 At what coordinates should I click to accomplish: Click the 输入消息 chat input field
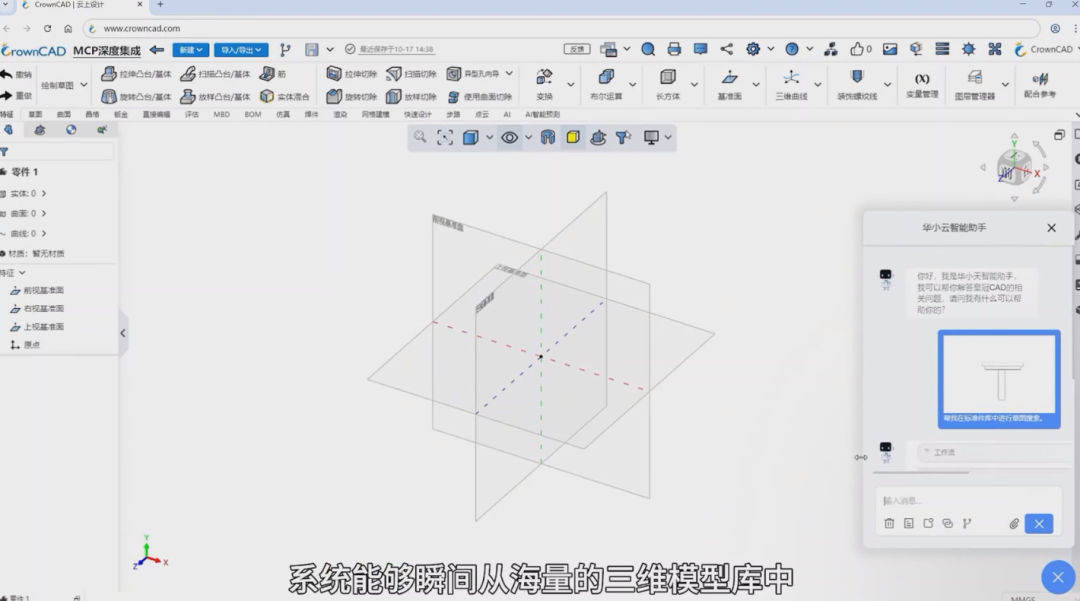click(968, 500)
